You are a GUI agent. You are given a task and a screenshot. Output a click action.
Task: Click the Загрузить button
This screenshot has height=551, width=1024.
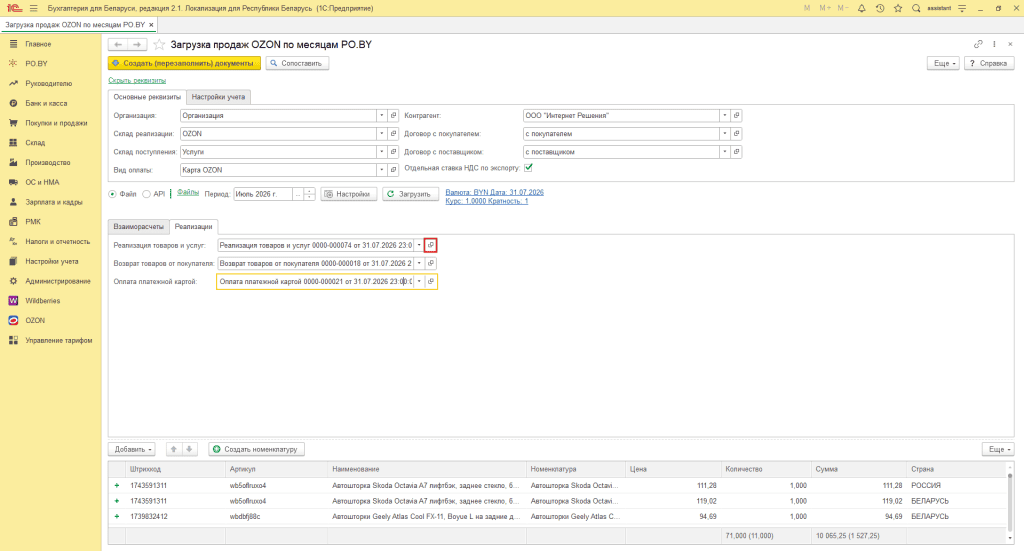(x=410, y=194)
